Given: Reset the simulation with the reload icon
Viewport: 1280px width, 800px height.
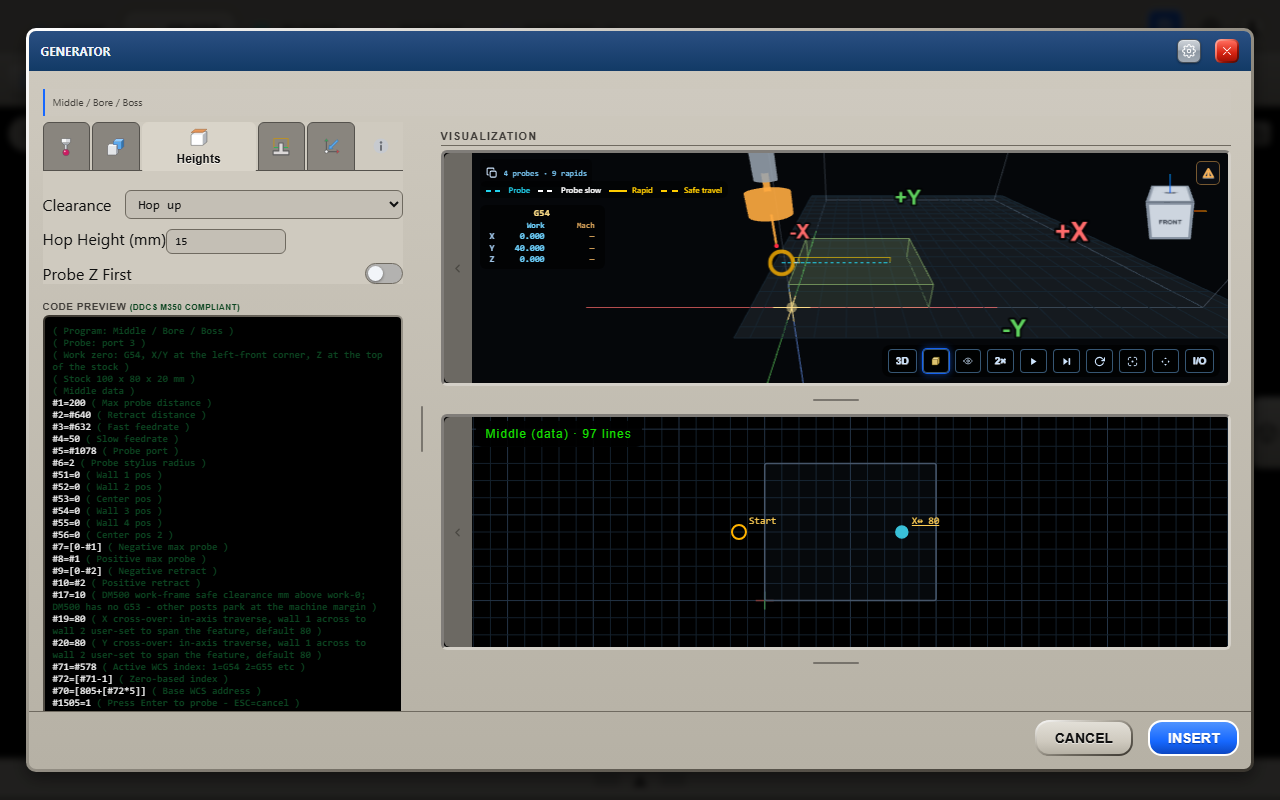Looking at the screenshot, I should click(1099, 361).
